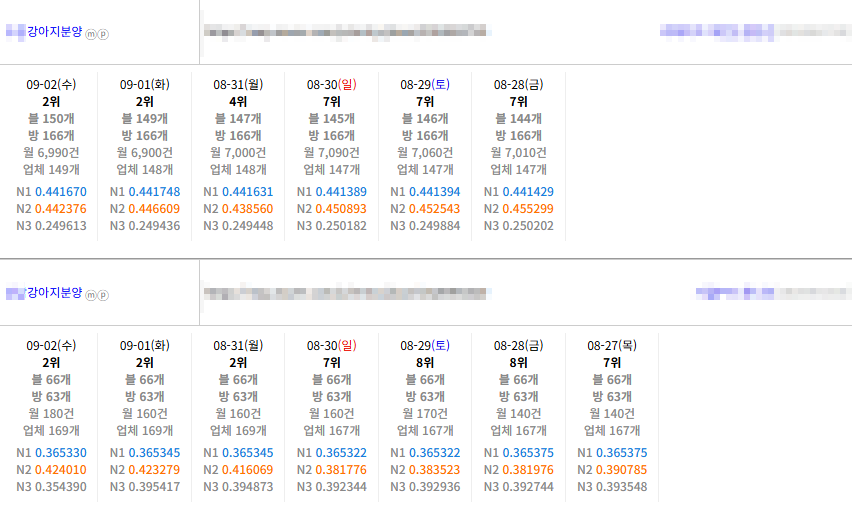Select N2 score 0.416069
852x509 pixels.
[x=248, y=469]
